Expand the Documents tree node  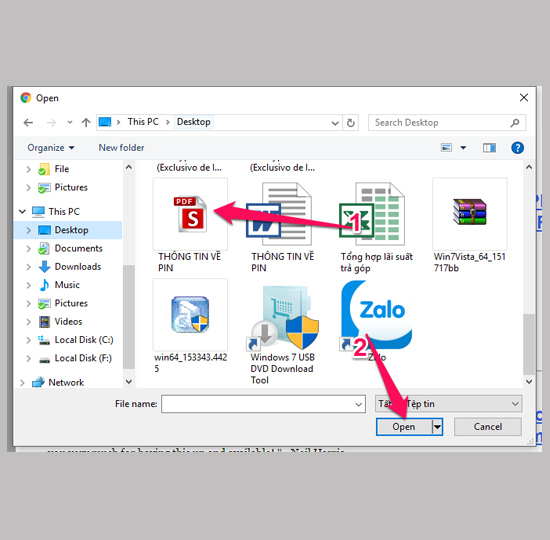click(x=28, y=248)
